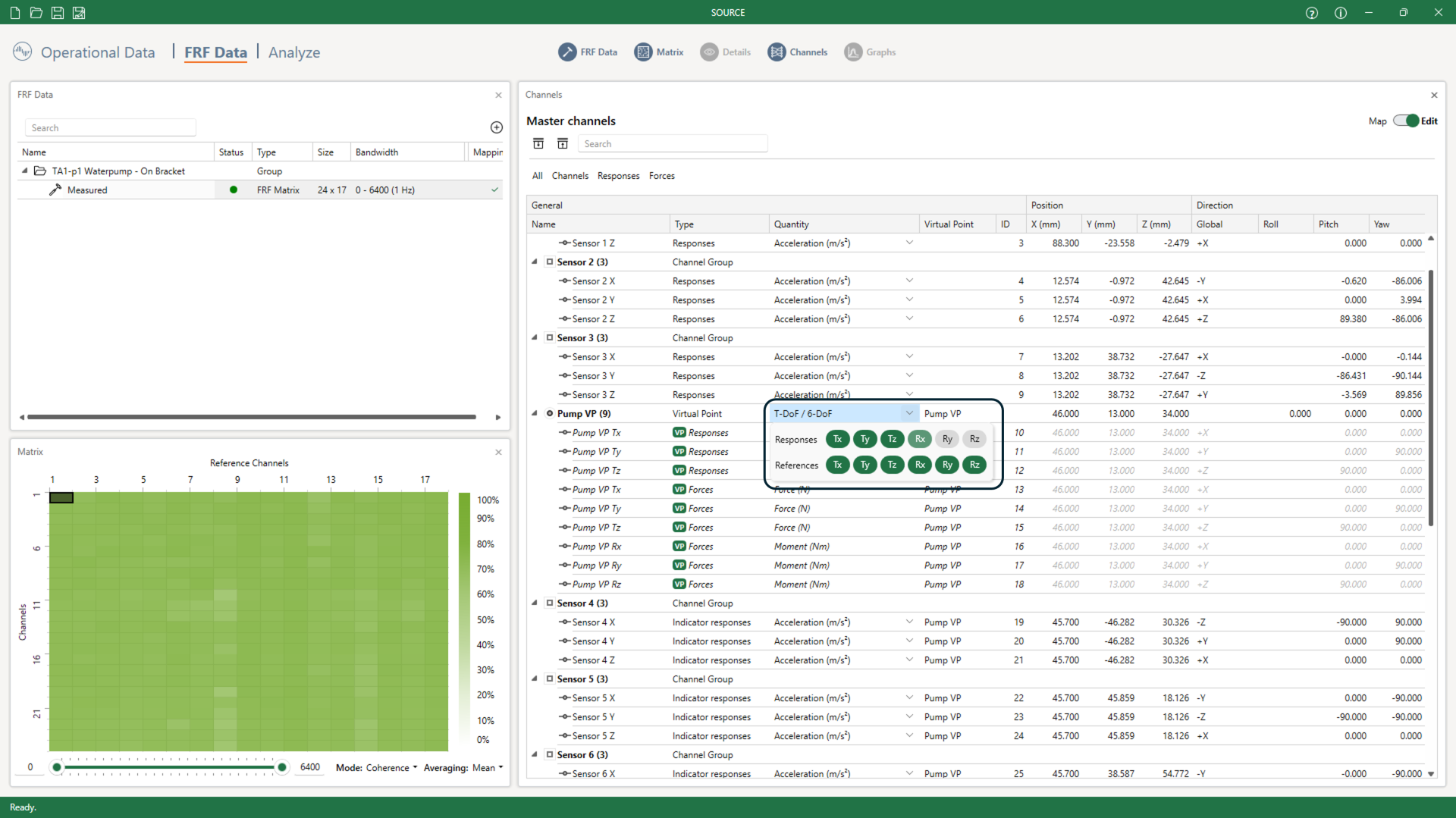Image resolution: width=1456 pixels, height=818 pixels.
Task: Toggle Ry in the Responses row
Action: coord(947,439)
